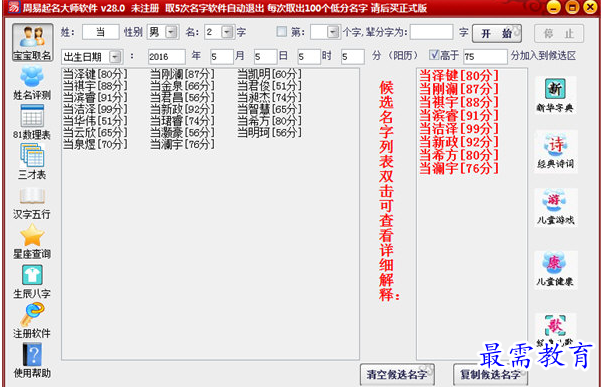Open the 汉字五行 book icon
The height and width of the screenshot is (387, 601).
coord(32,203)
